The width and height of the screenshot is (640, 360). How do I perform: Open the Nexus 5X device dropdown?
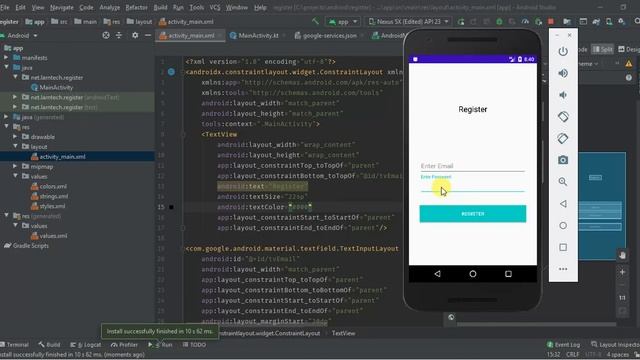tap(409, 21)
